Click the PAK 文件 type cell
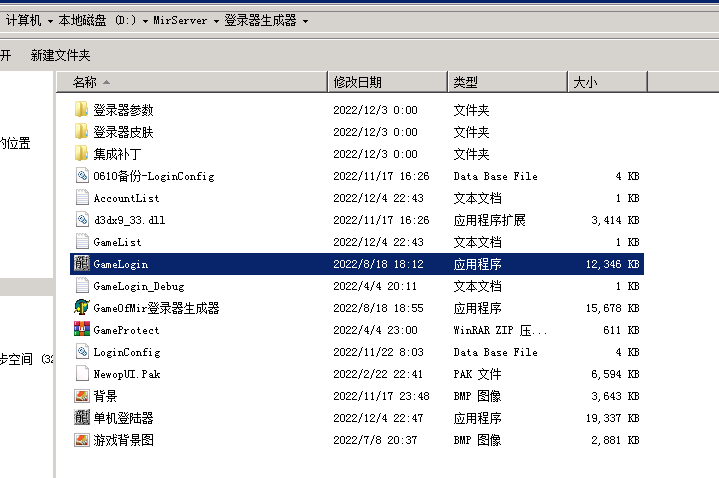This screenshot has width=719, height=478. (477, 374)
